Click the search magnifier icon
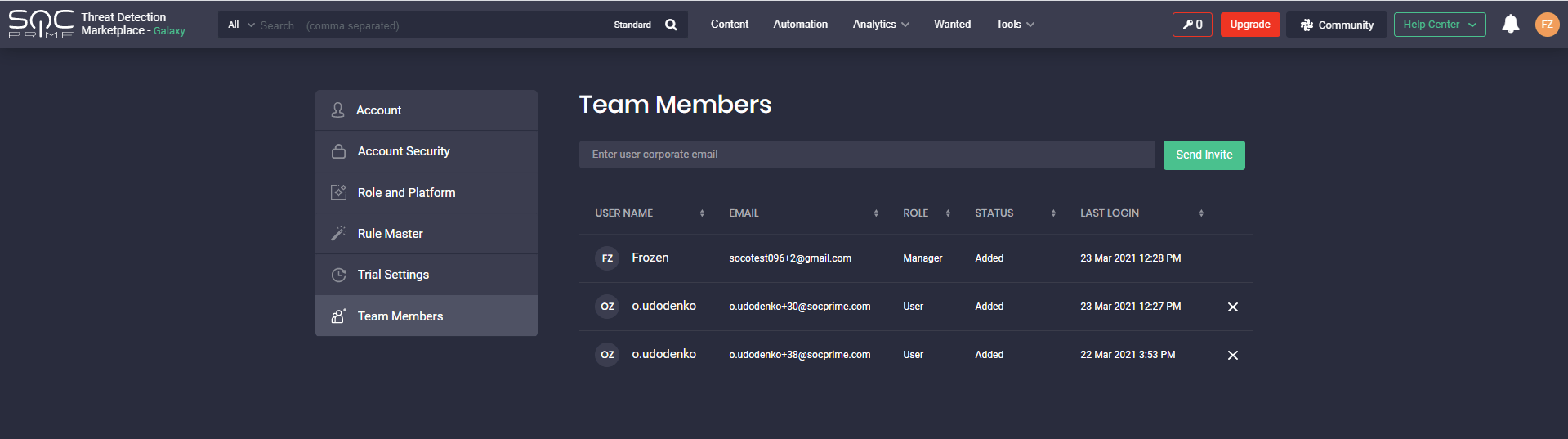Screen dimensions: 1568x439 point(671,25)
